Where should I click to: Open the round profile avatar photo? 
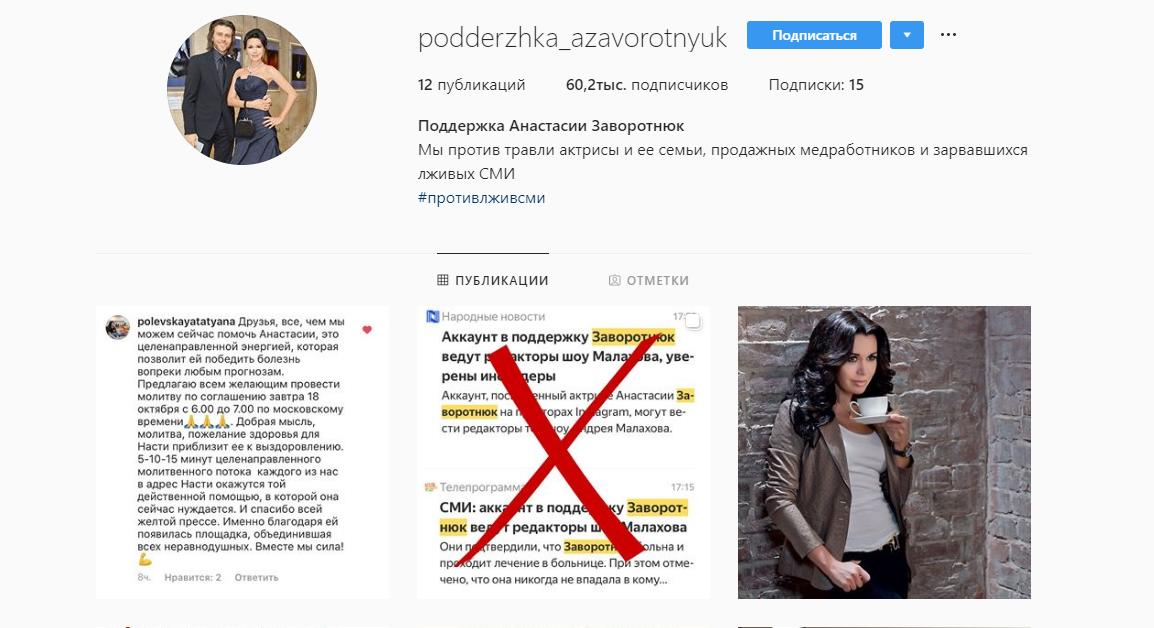[242, 90]
